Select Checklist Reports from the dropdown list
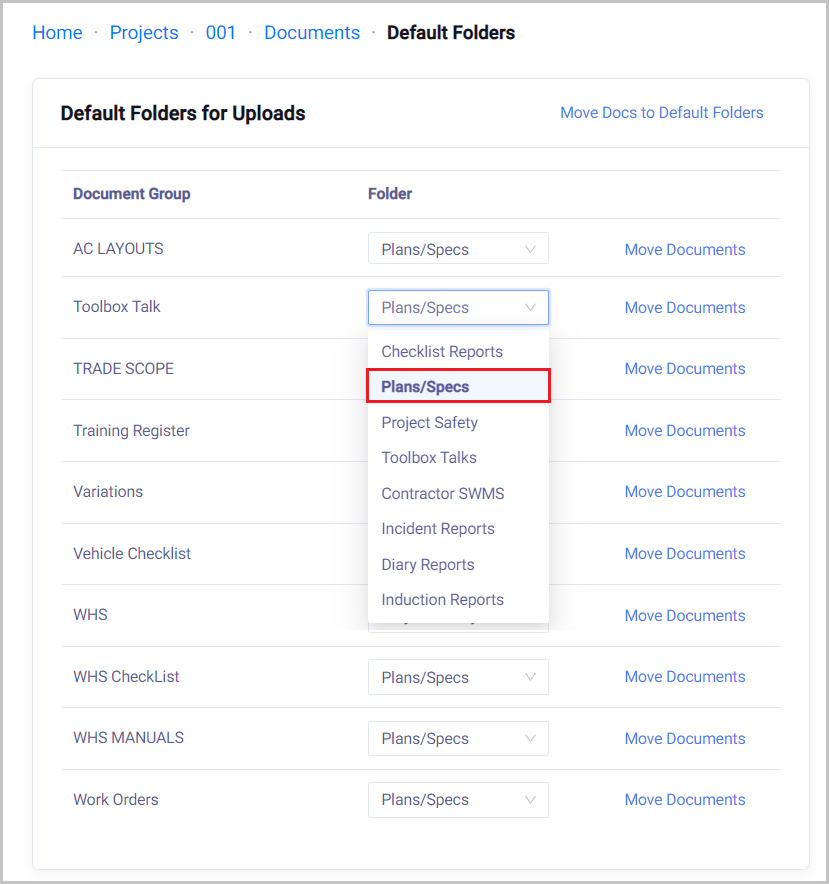 pyautogui.click(x=442, y=352)
